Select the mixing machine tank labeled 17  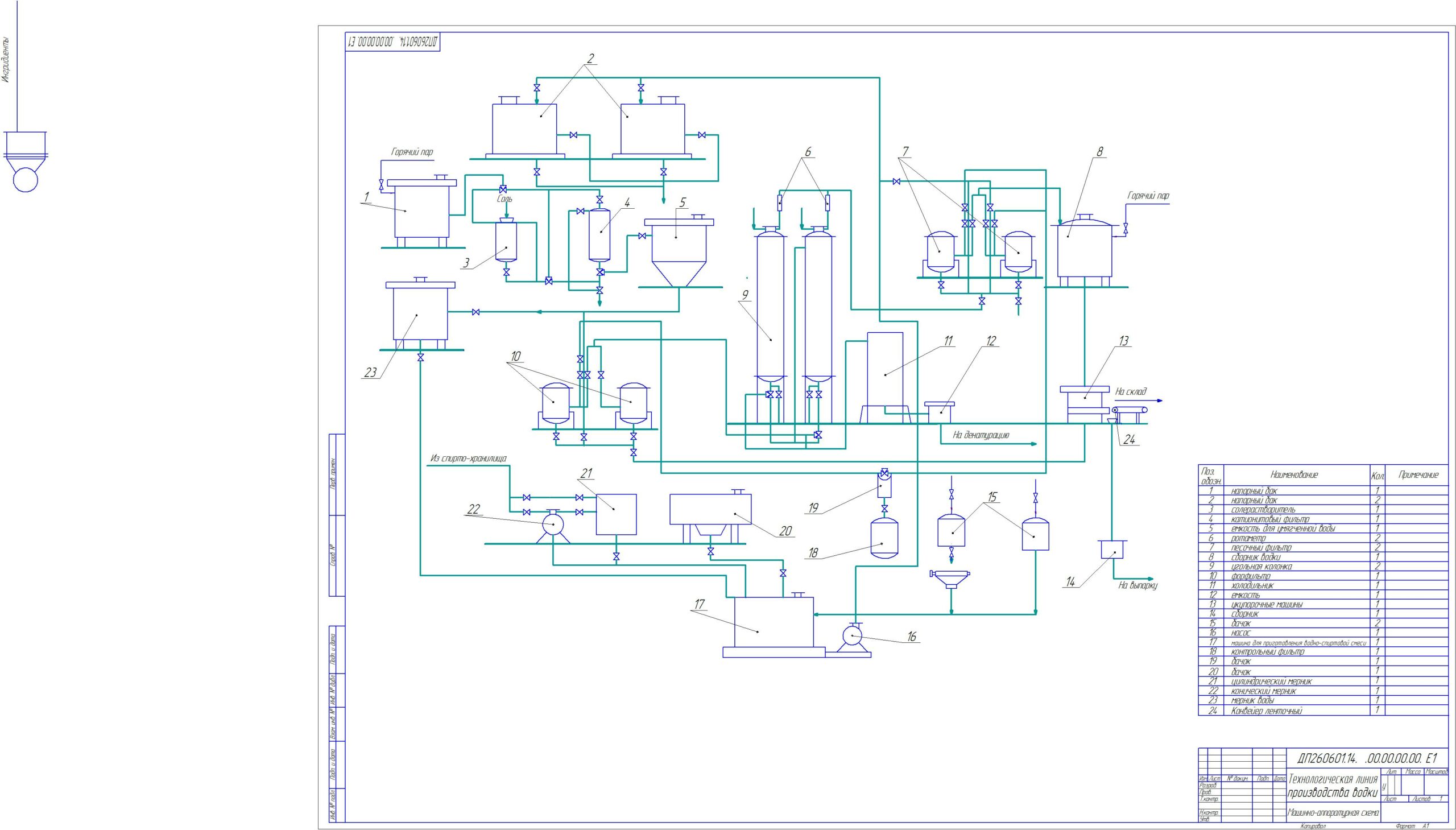pos(773,622)
